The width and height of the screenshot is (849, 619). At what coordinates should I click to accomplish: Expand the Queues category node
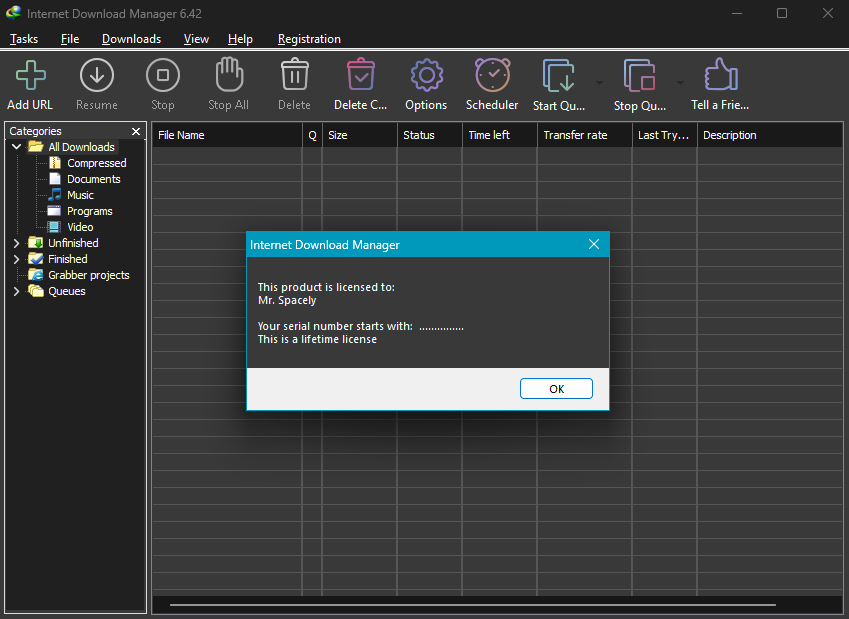coord(16,291)
